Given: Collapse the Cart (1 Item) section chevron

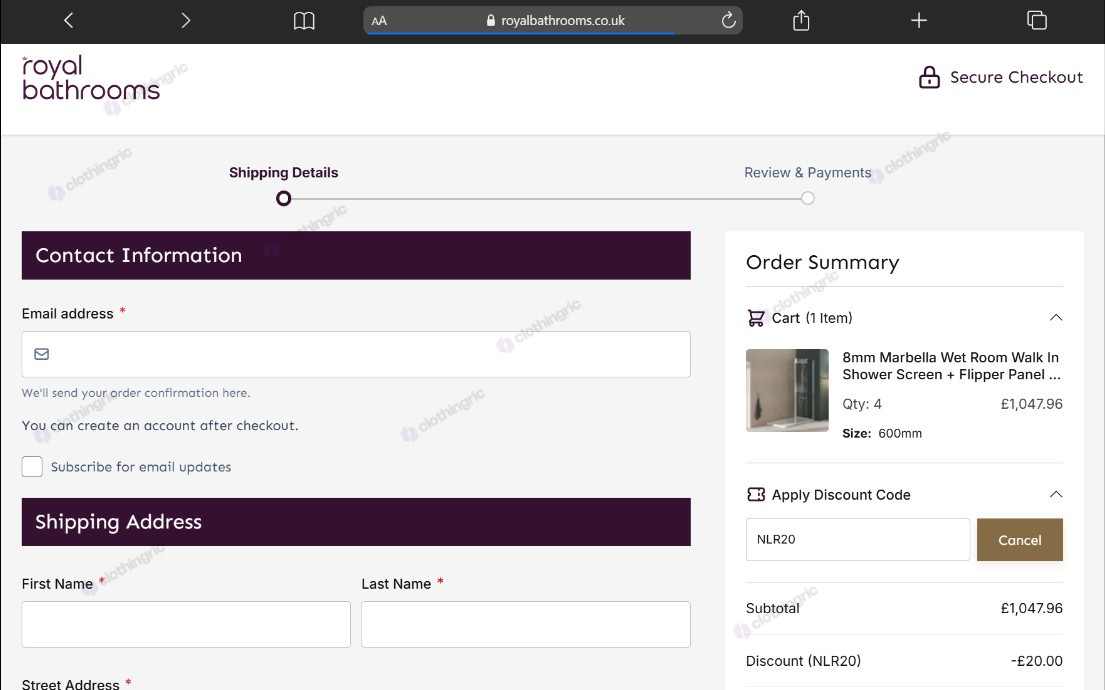Looking at the screenshot, I should [x=1056, y=317].
